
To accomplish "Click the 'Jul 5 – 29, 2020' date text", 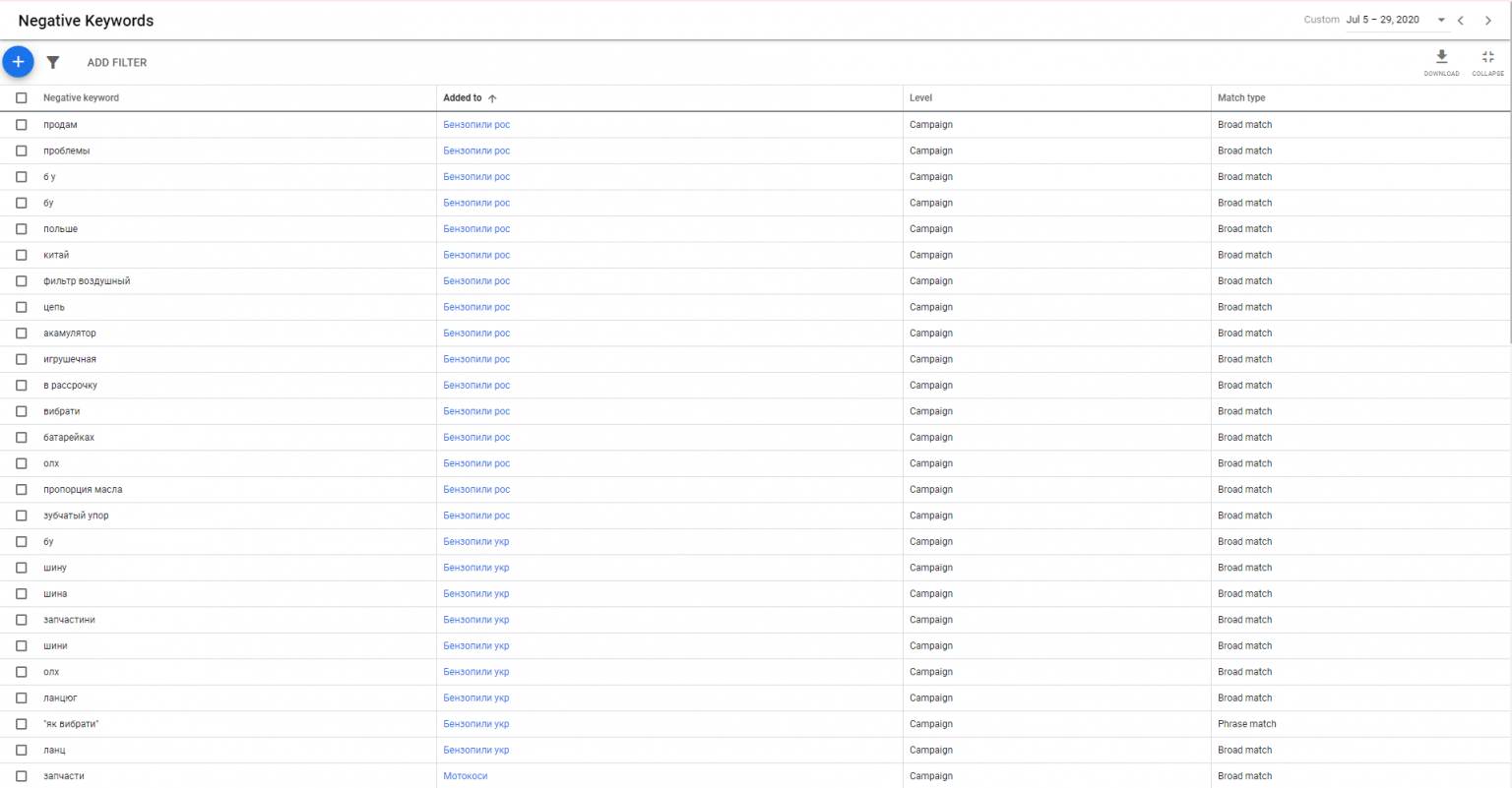I will pyautogui.click(x=1383, y=20).
